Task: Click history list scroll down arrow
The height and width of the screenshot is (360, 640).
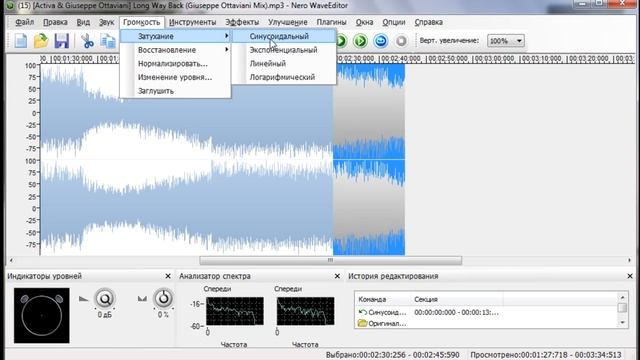Action: (x=622, y=322)
